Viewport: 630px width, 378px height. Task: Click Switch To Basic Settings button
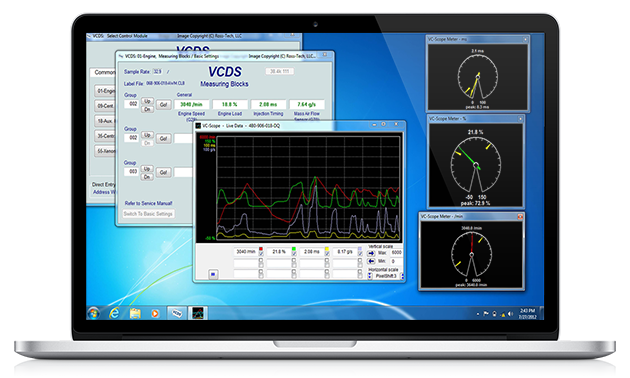tap(148, 214)
